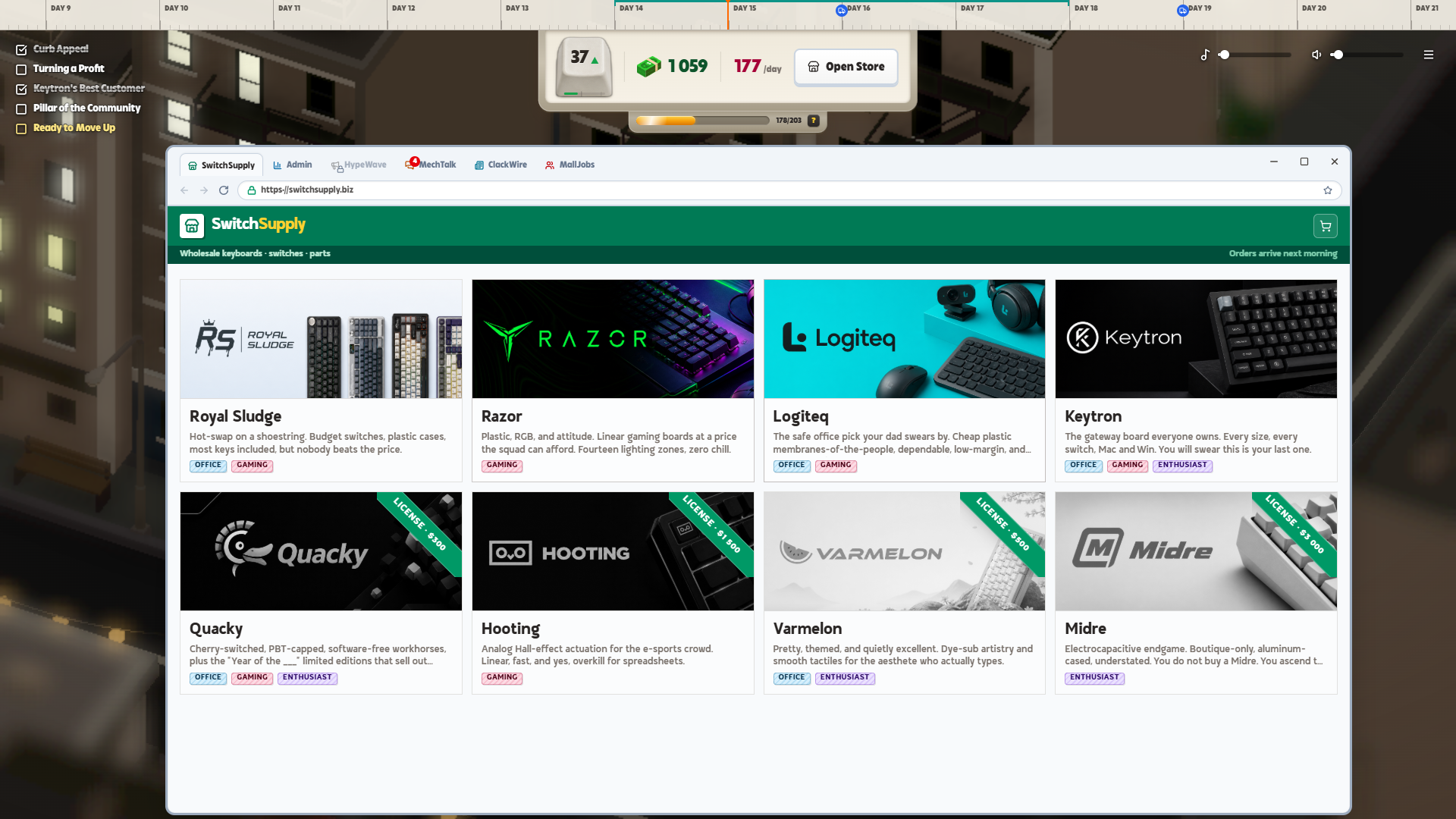
Task: Open the shopping cart in SwitchSupply
Action: 1325,226
